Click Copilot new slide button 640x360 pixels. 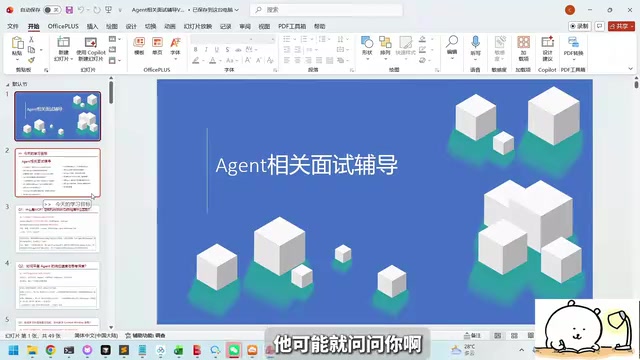point(91,49)
